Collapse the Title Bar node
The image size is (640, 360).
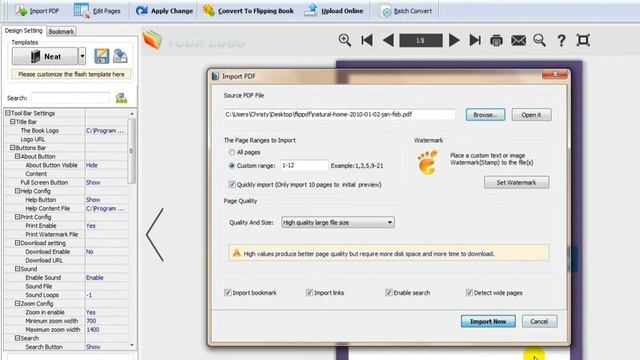point(12,122)
